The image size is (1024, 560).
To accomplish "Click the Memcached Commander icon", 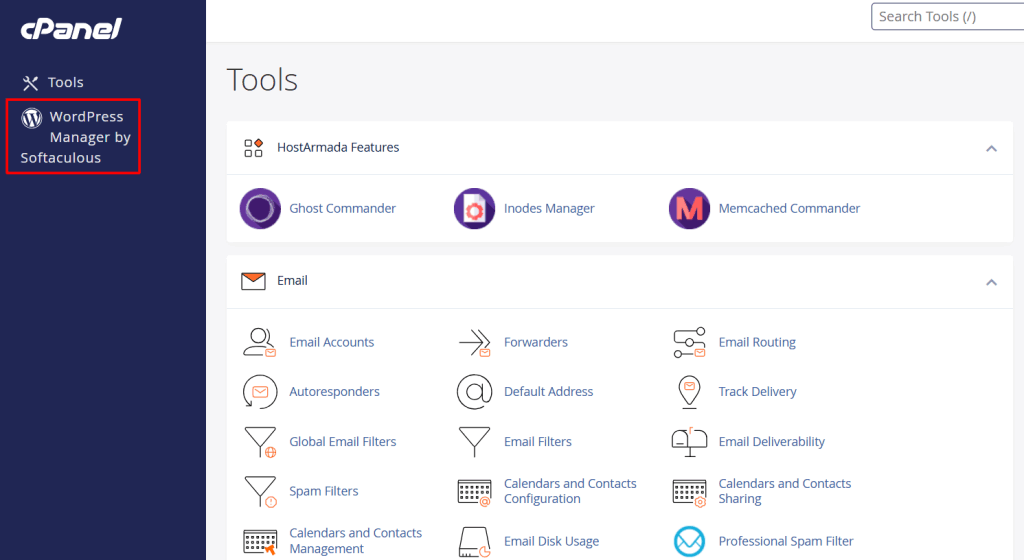I will tap(689, 209).
